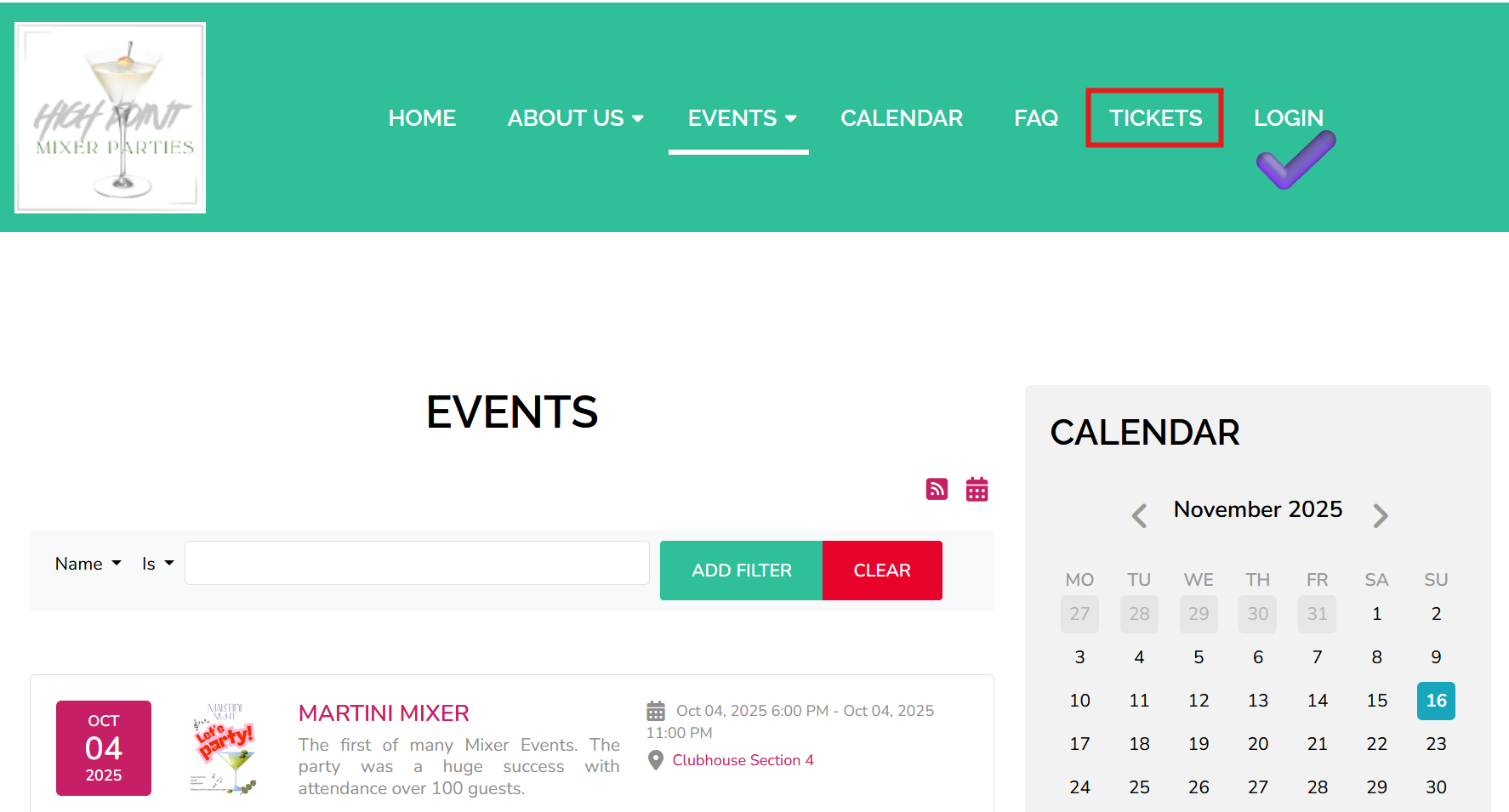The width and height of the screenshot is (1509, 812).
Task: Navigate to the FAQ page
Action: click(x=1035, y=118)
